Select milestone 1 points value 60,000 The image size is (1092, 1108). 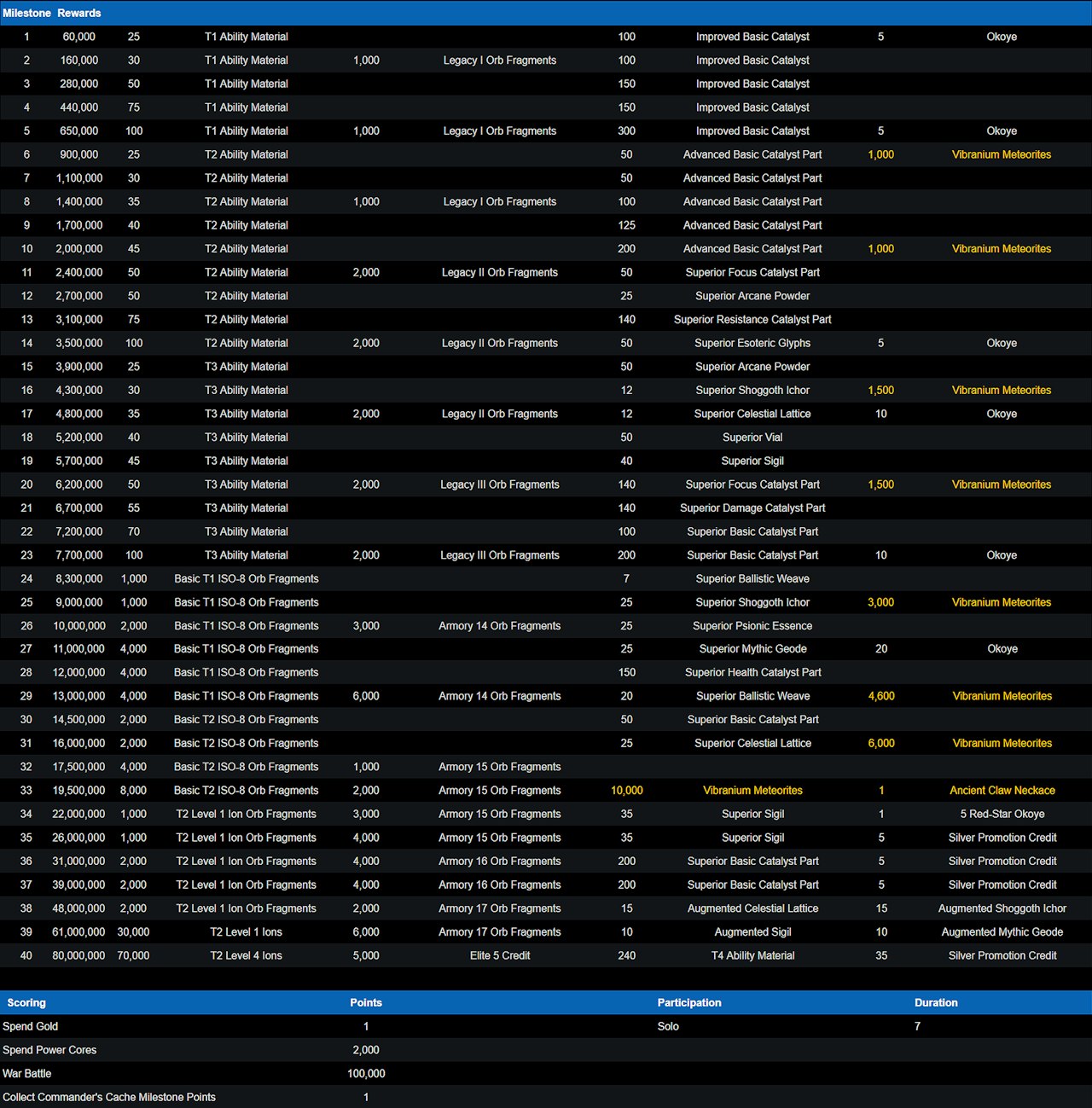point(79,37)
